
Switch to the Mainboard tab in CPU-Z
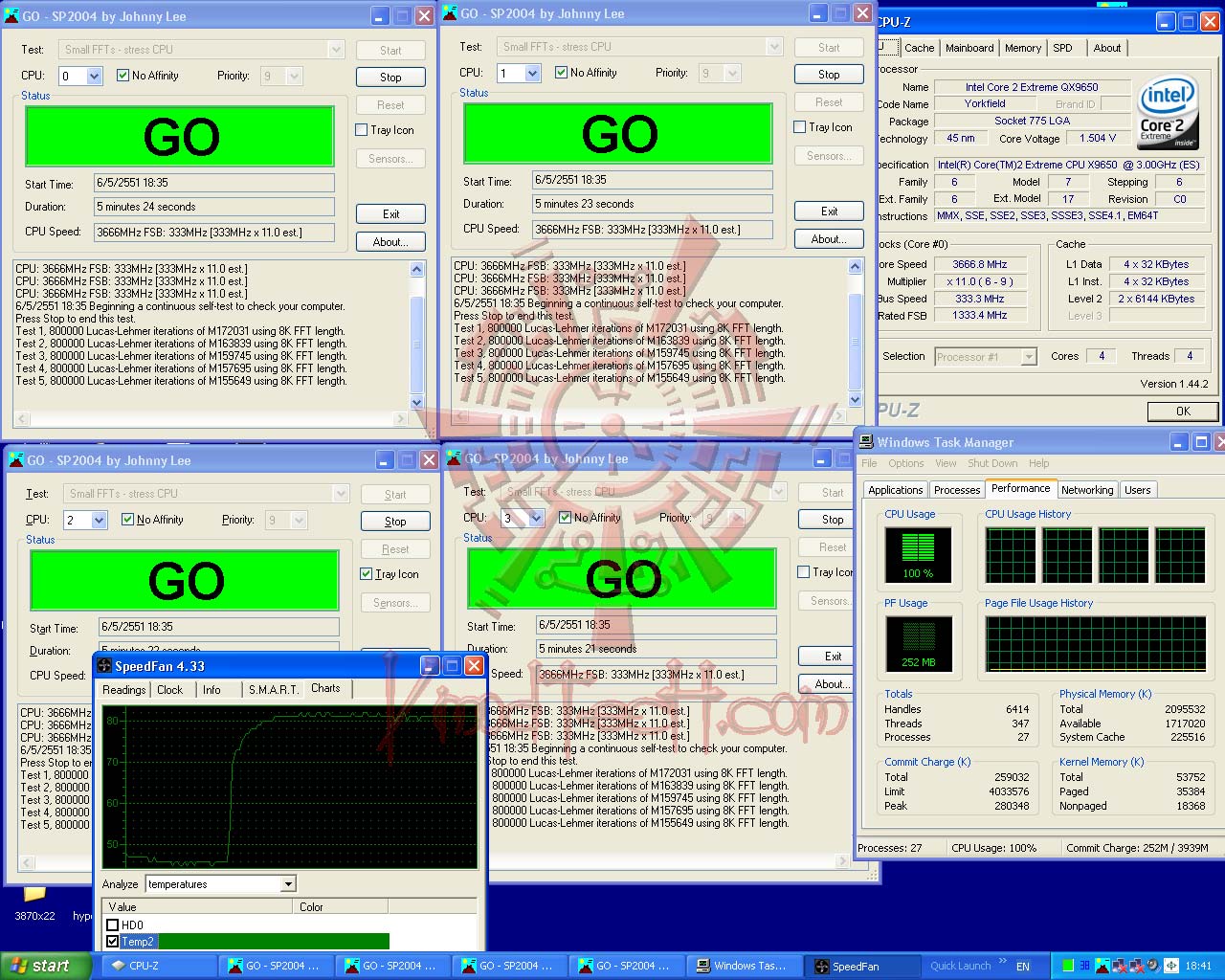point(969,48)
